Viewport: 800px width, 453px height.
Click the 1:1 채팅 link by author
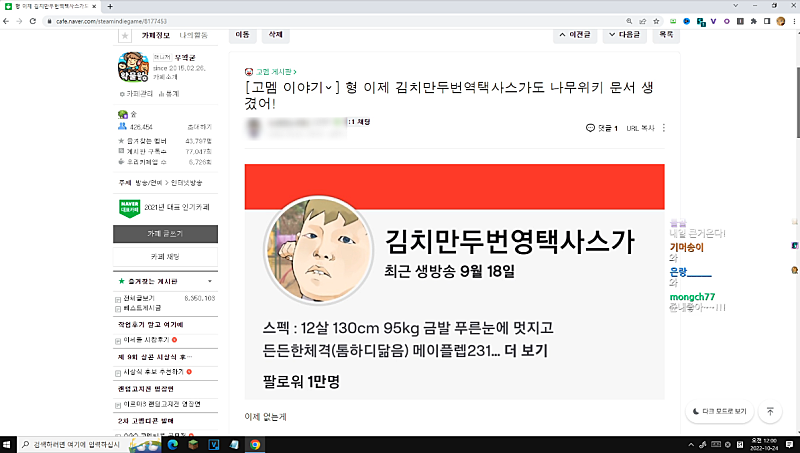(359, 122)
